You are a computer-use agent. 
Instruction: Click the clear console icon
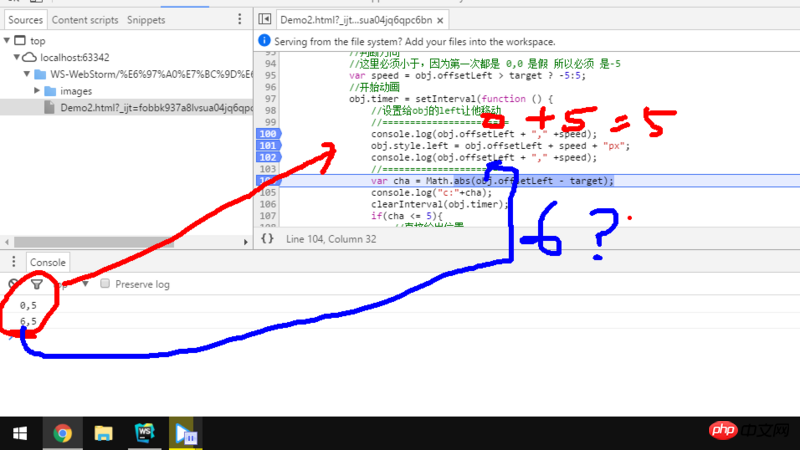coord(14,284)
